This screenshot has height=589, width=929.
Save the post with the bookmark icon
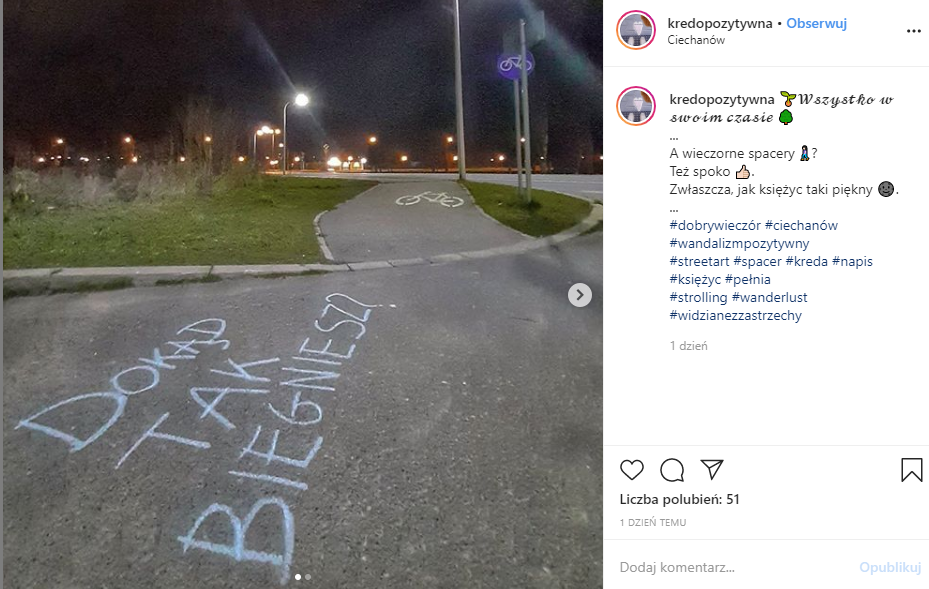(x=911, y=470)
